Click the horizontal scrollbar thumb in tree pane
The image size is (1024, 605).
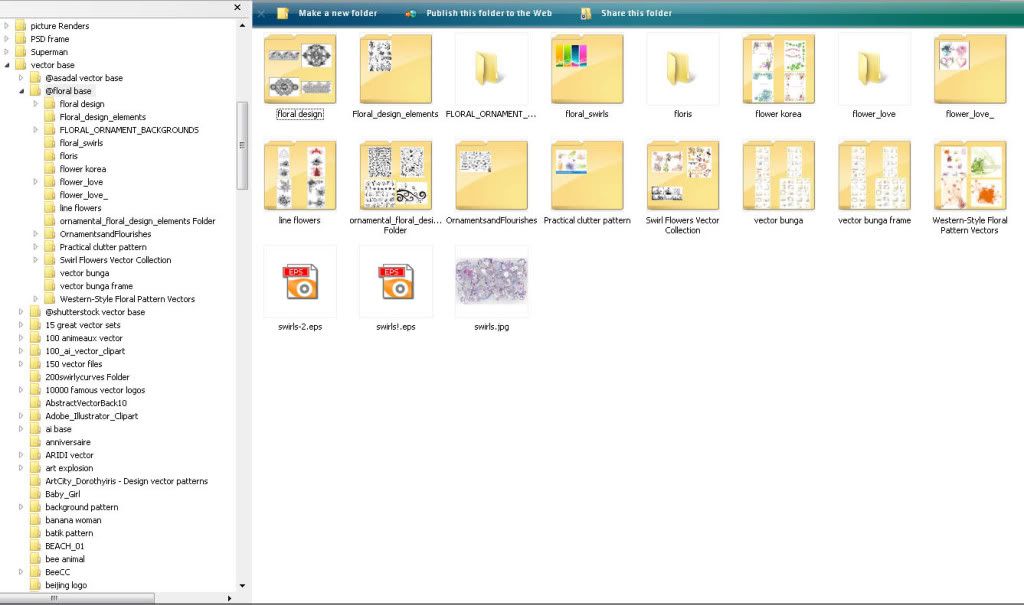pos(77,598)
